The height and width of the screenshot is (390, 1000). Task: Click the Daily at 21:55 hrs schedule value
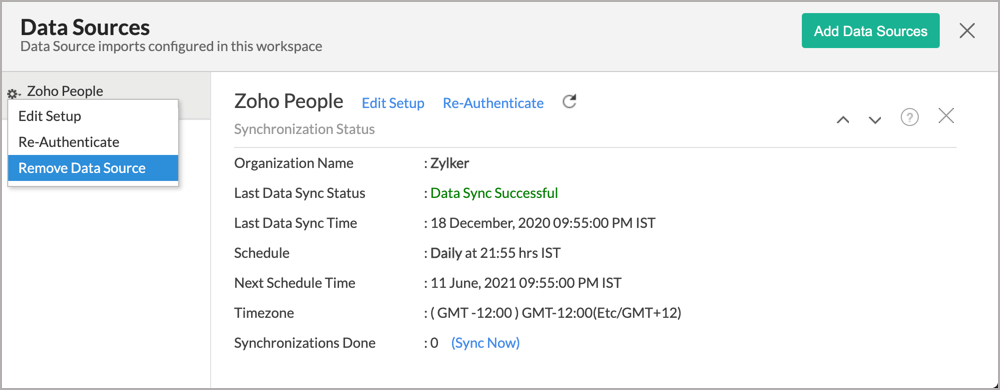496,253
